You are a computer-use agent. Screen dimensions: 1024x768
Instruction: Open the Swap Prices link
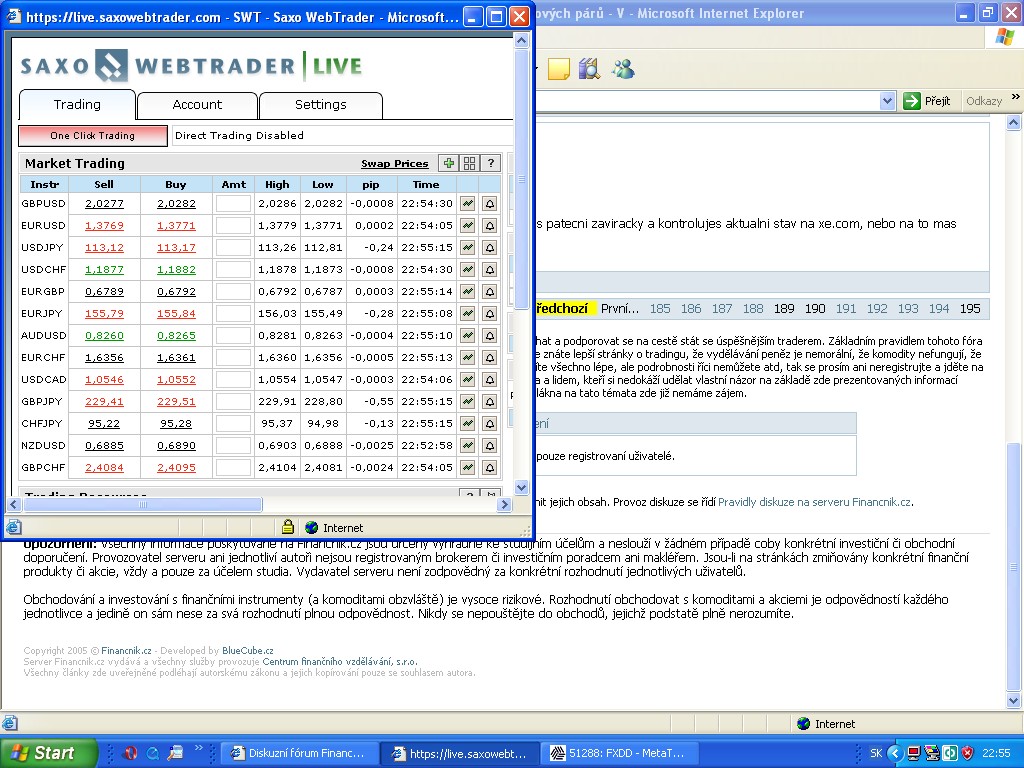pos(394,164)
